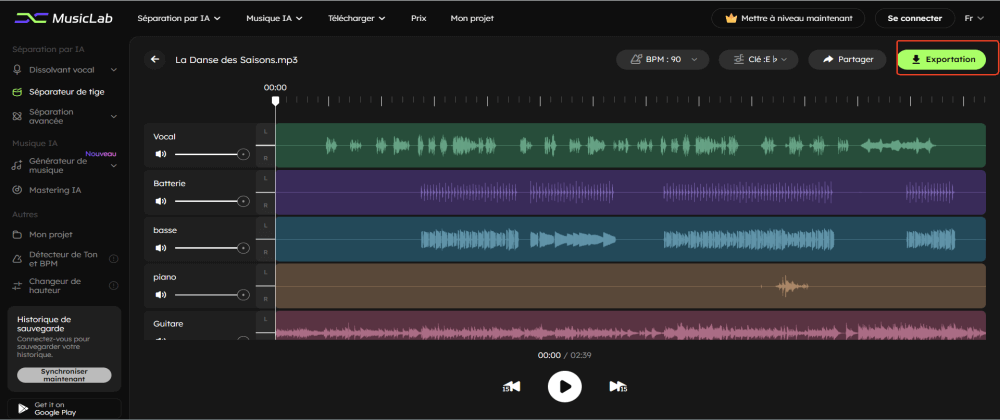The image size is (1000, 420).
Task: Mute the Vocal track speaker icon
Action: click(x=159, y=154)
